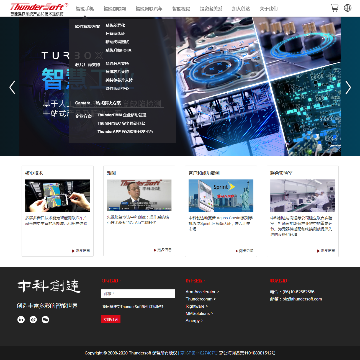The width and height of the screenshot is (360, 360).
Task: Click the red subscribe button in the footer
Action: [111, 319]
